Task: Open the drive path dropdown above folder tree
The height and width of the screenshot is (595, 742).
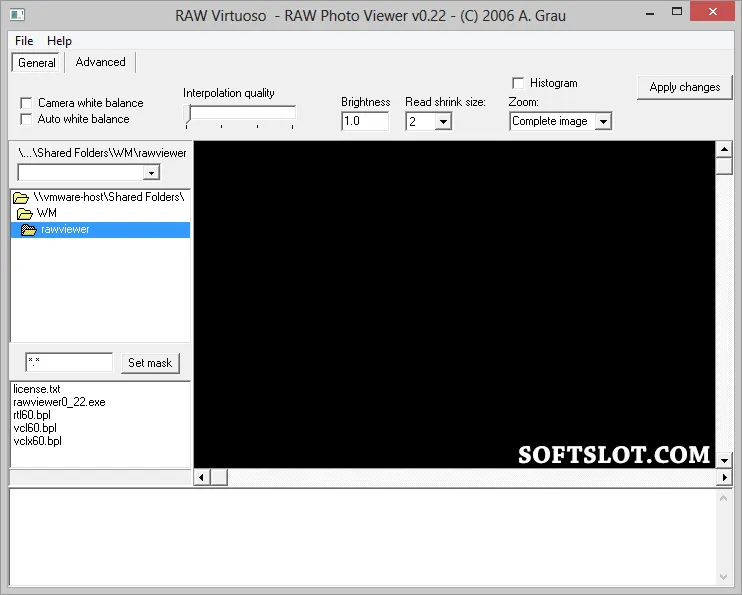Action: pyautogui.click(x=151, y=173)
